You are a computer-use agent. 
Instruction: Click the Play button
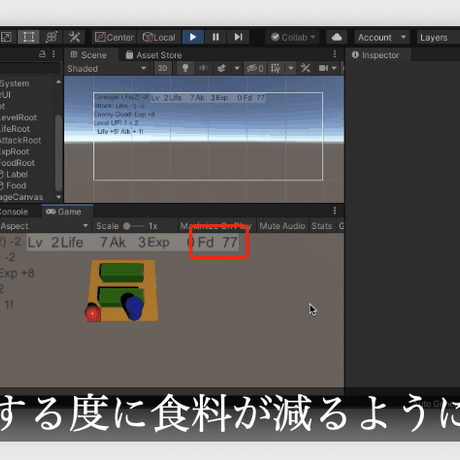[x=193, y=37]
